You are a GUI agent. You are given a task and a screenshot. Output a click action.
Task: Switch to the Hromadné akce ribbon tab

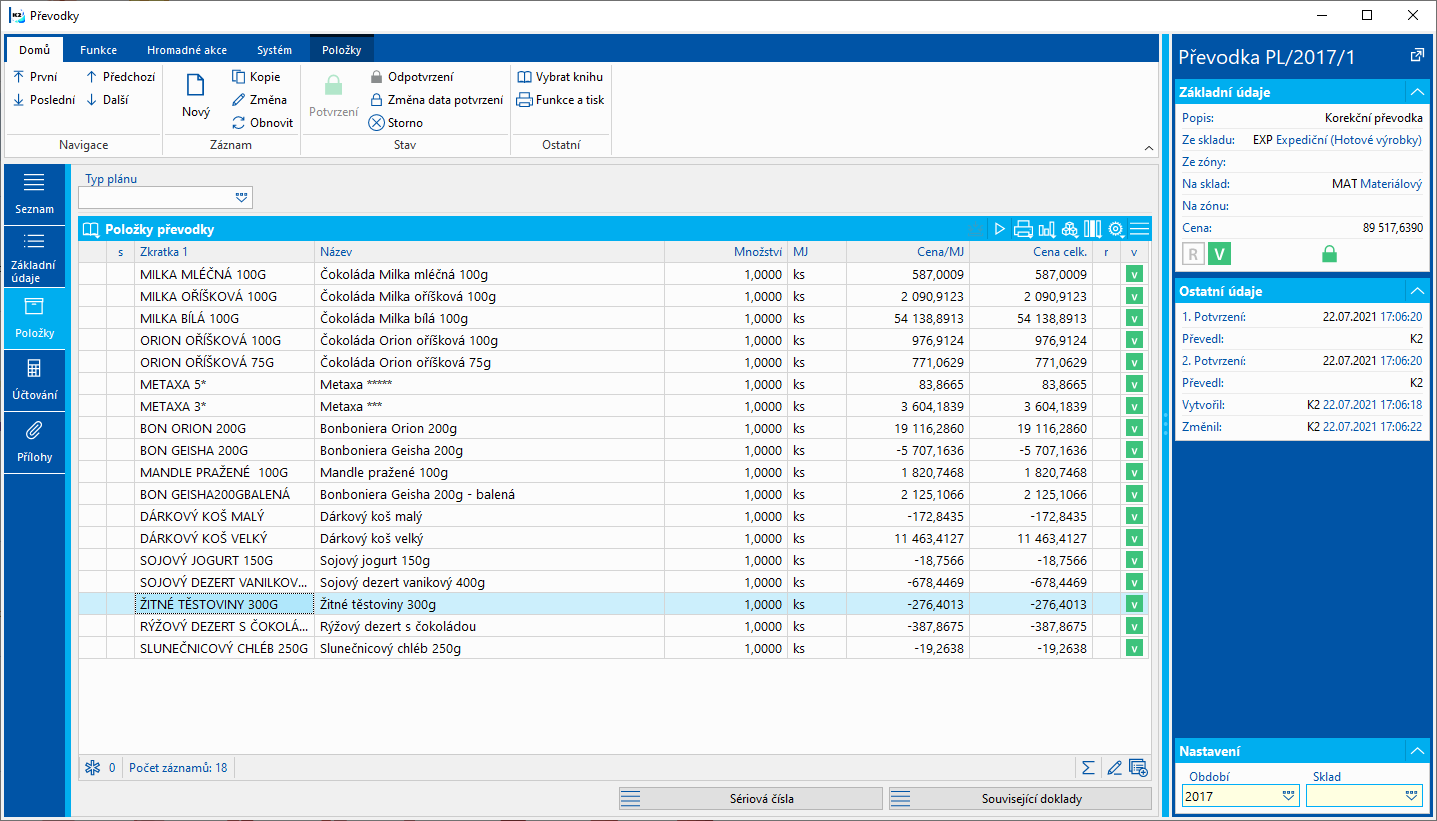pyautogui.click(x=186, y=50)
